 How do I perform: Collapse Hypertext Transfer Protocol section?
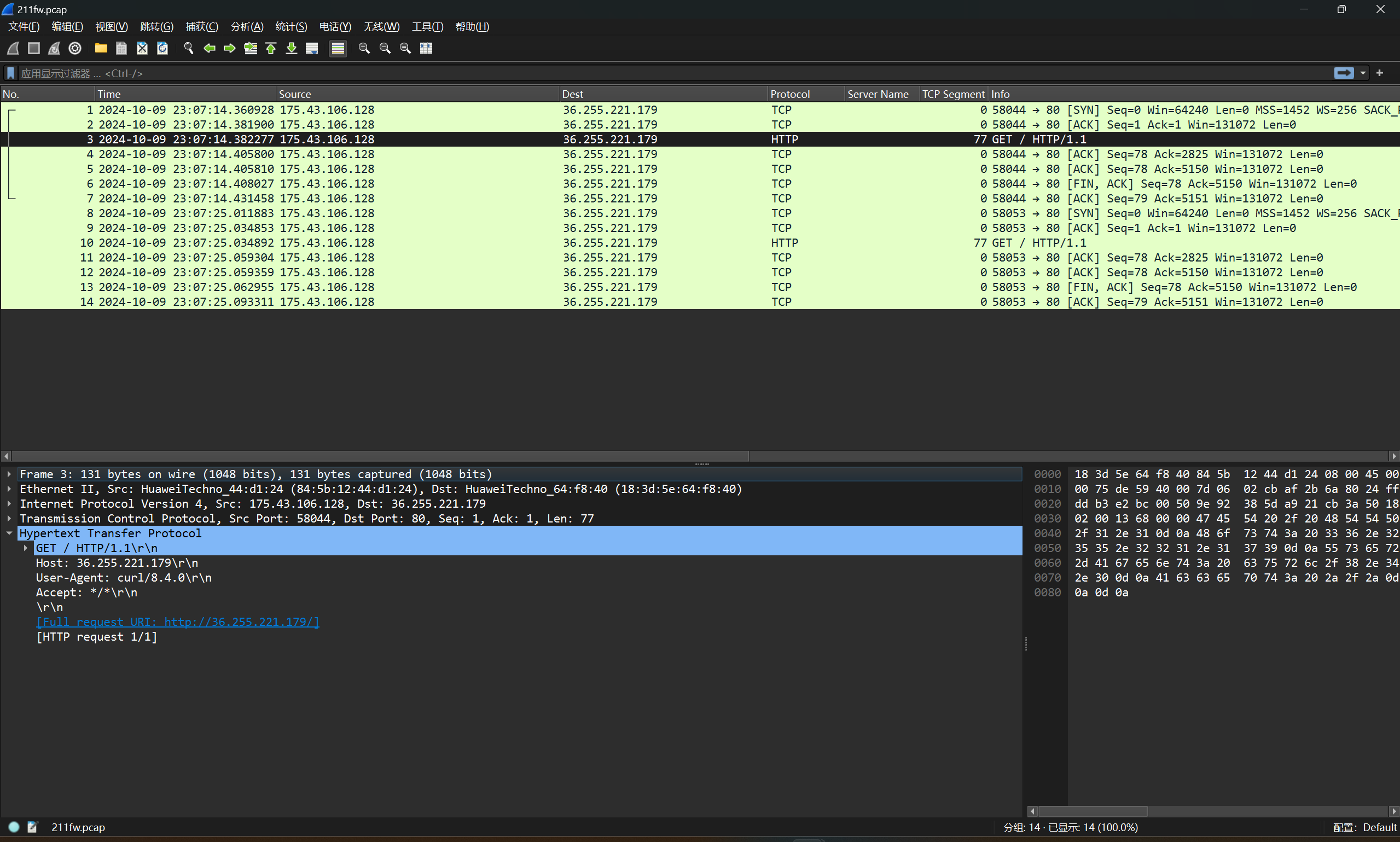coord(9,533)
